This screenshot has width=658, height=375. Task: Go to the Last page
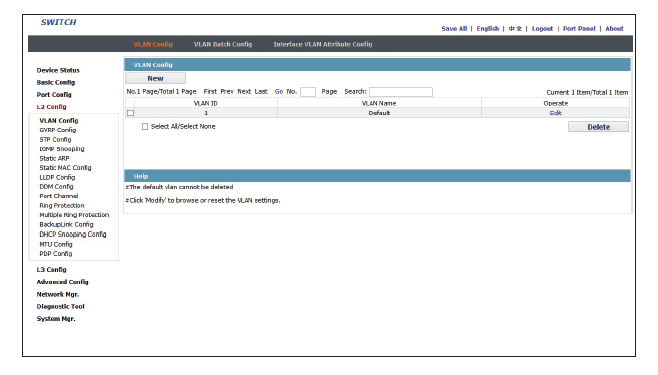pos(261,91)
